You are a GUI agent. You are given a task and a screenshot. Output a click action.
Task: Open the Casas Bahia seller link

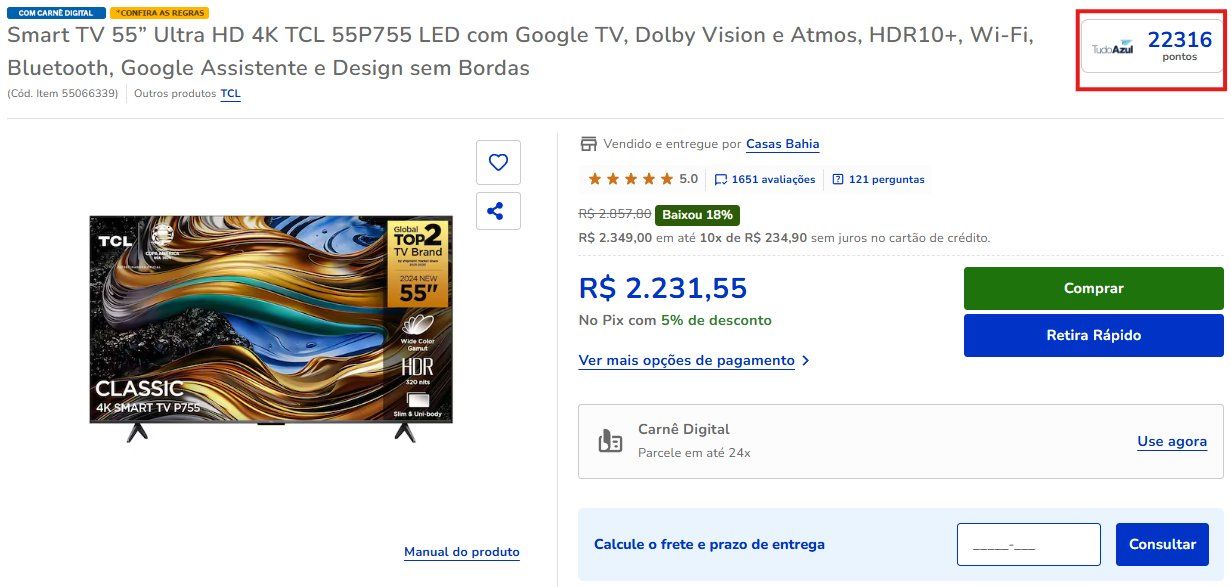[783, 144]
